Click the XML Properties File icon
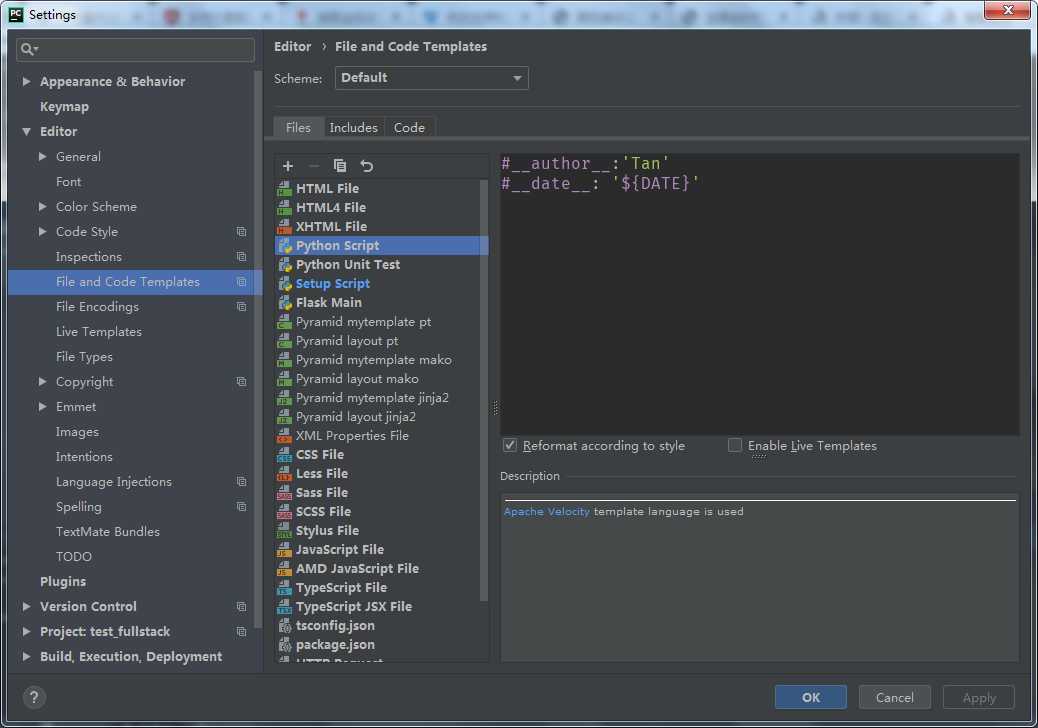The height and width of the screenshot is (728, 1038). [285, 435]
